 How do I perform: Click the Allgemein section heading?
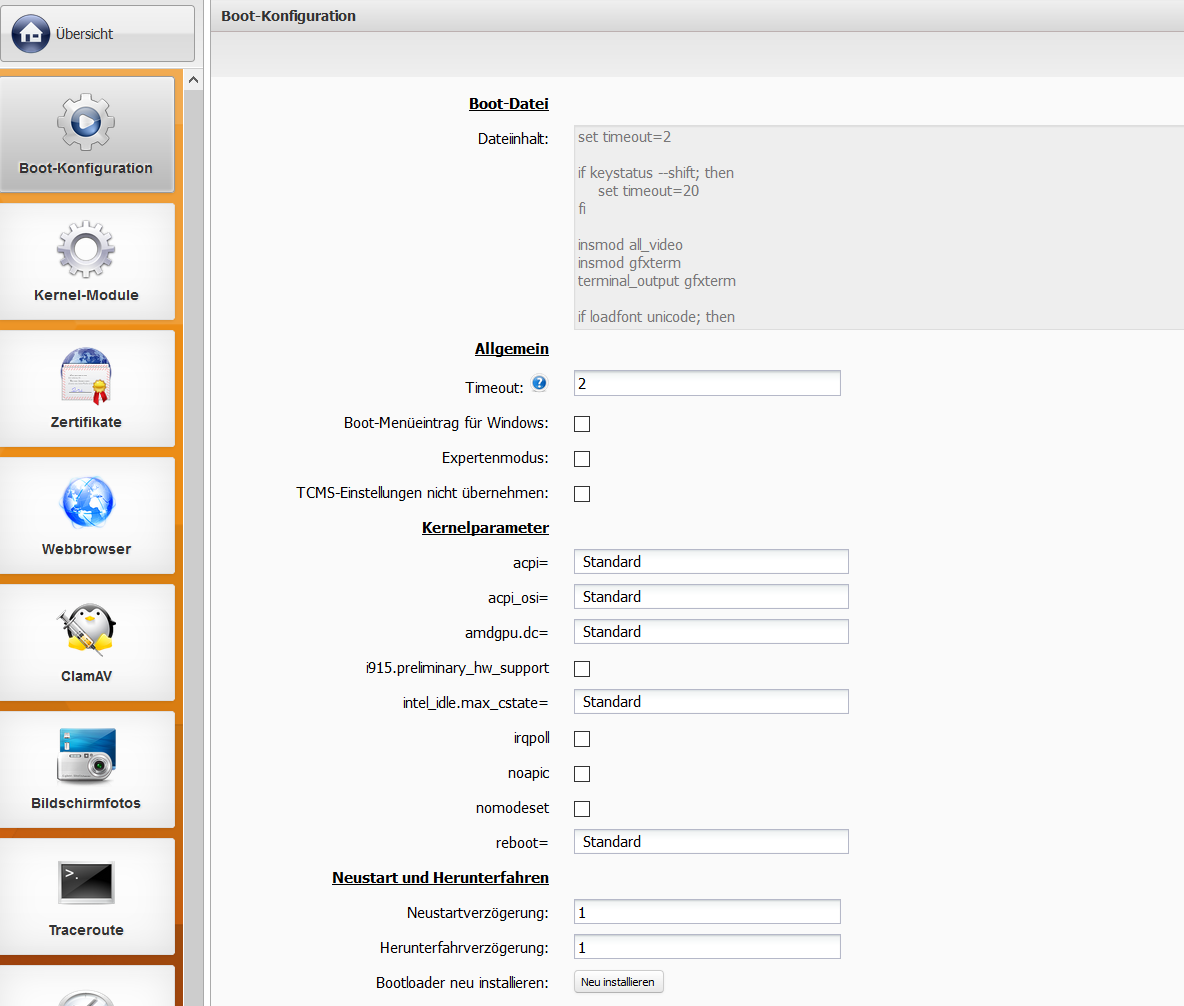512,349
